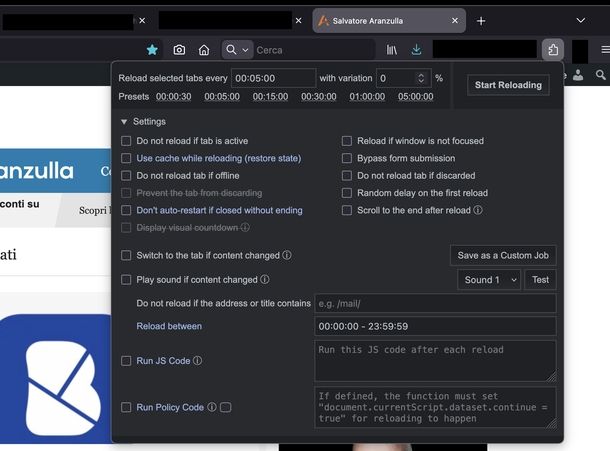
Task: Adjust variation percent stepper arrows
Action: point(421,78)
